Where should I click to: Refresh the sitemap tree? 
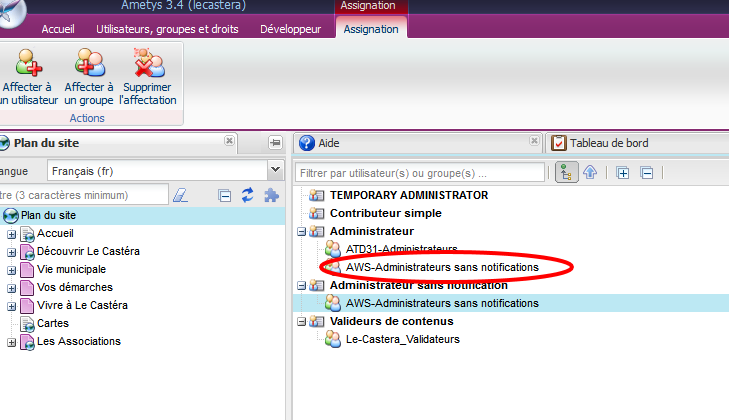pyautogui.click(x=247, y=195)
